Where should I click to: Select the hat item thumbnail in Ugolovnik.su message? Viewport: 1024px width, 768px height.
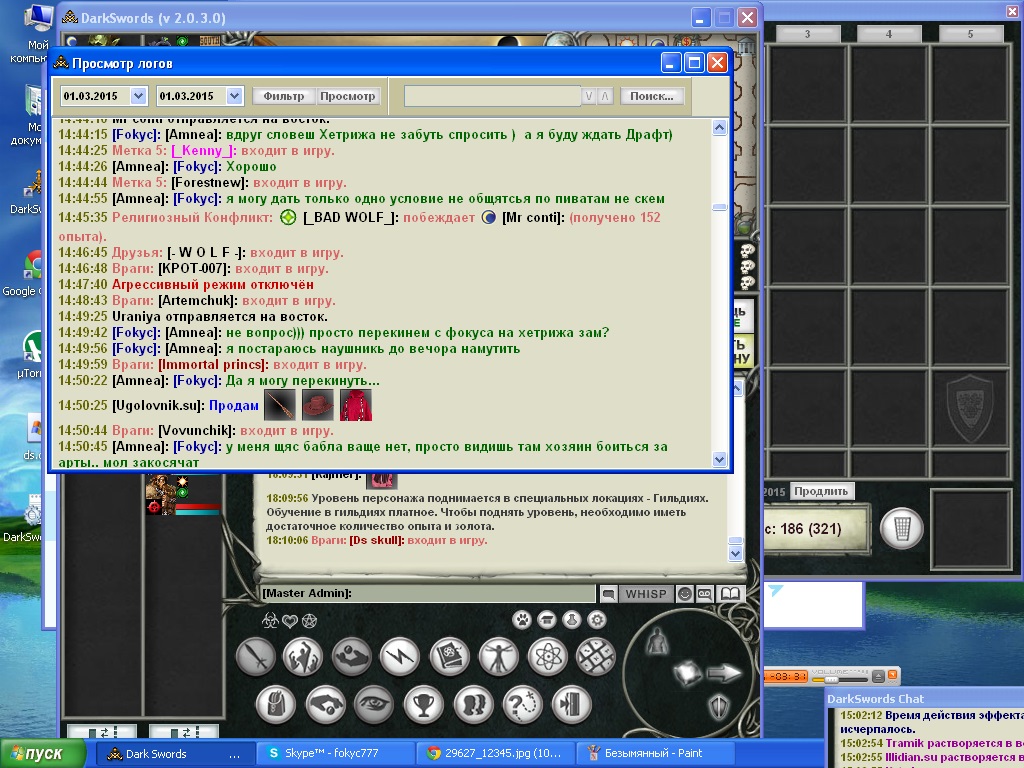pyautogui.click(x=317, y=405)
